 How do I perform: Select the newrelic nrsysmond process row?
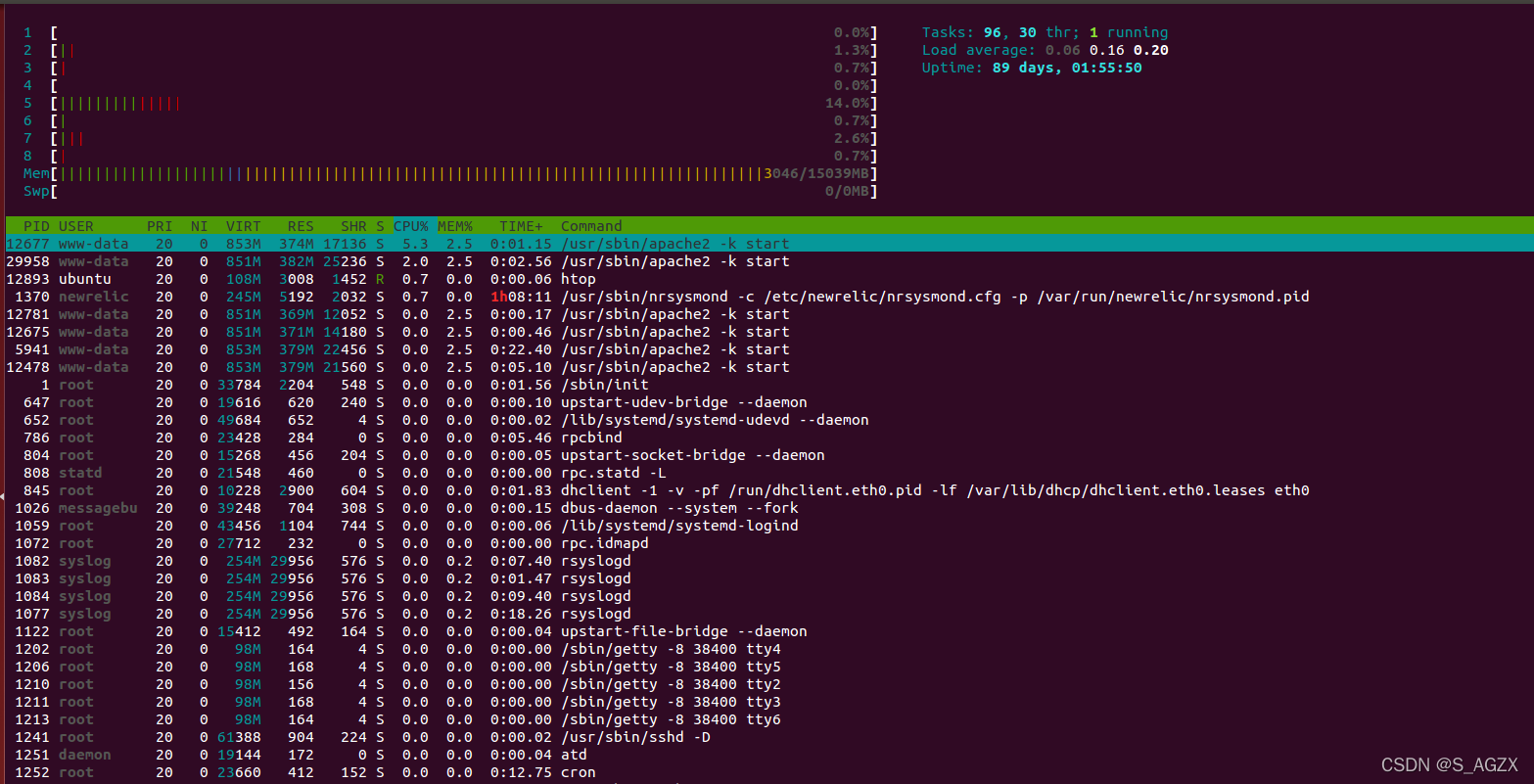(769, 297)
